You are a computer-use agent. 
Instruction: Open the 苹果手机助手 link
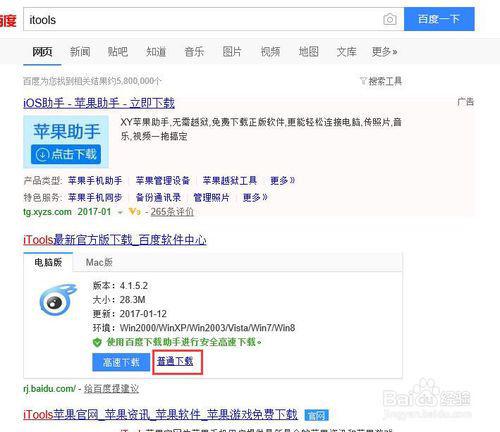[x=95, y=181]
